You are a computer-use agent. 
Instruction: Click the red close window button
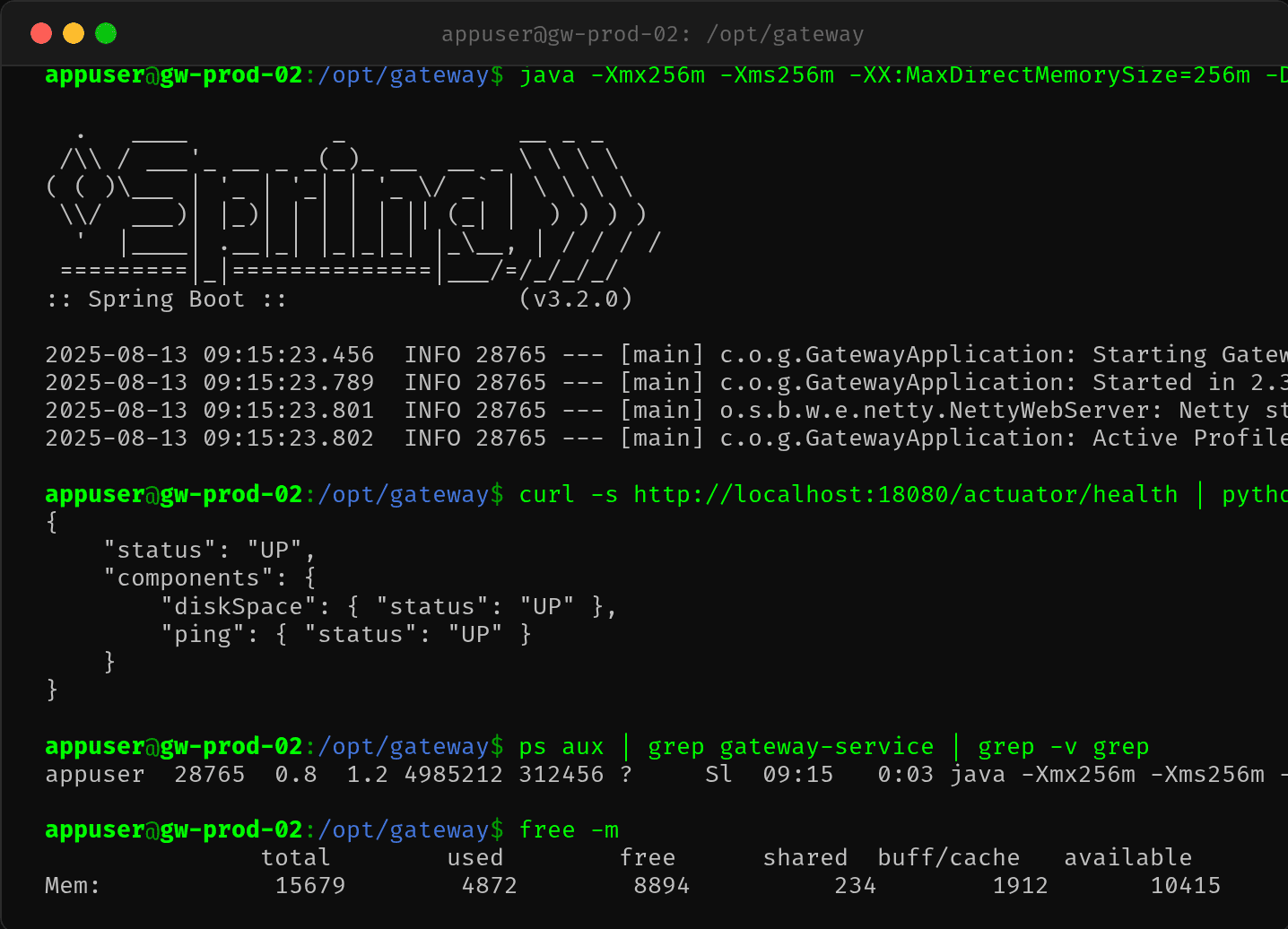point(41,33)
